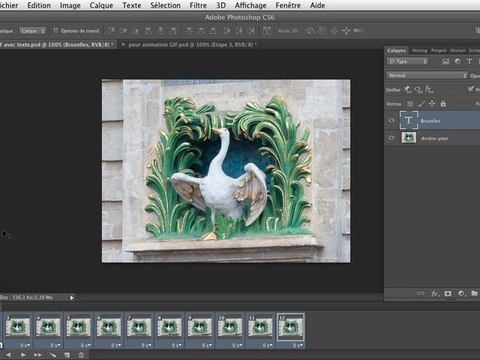Viewport: 480px width, 360px height.
Task: Distribute bottom edges of layers
Action: [213, 31]
